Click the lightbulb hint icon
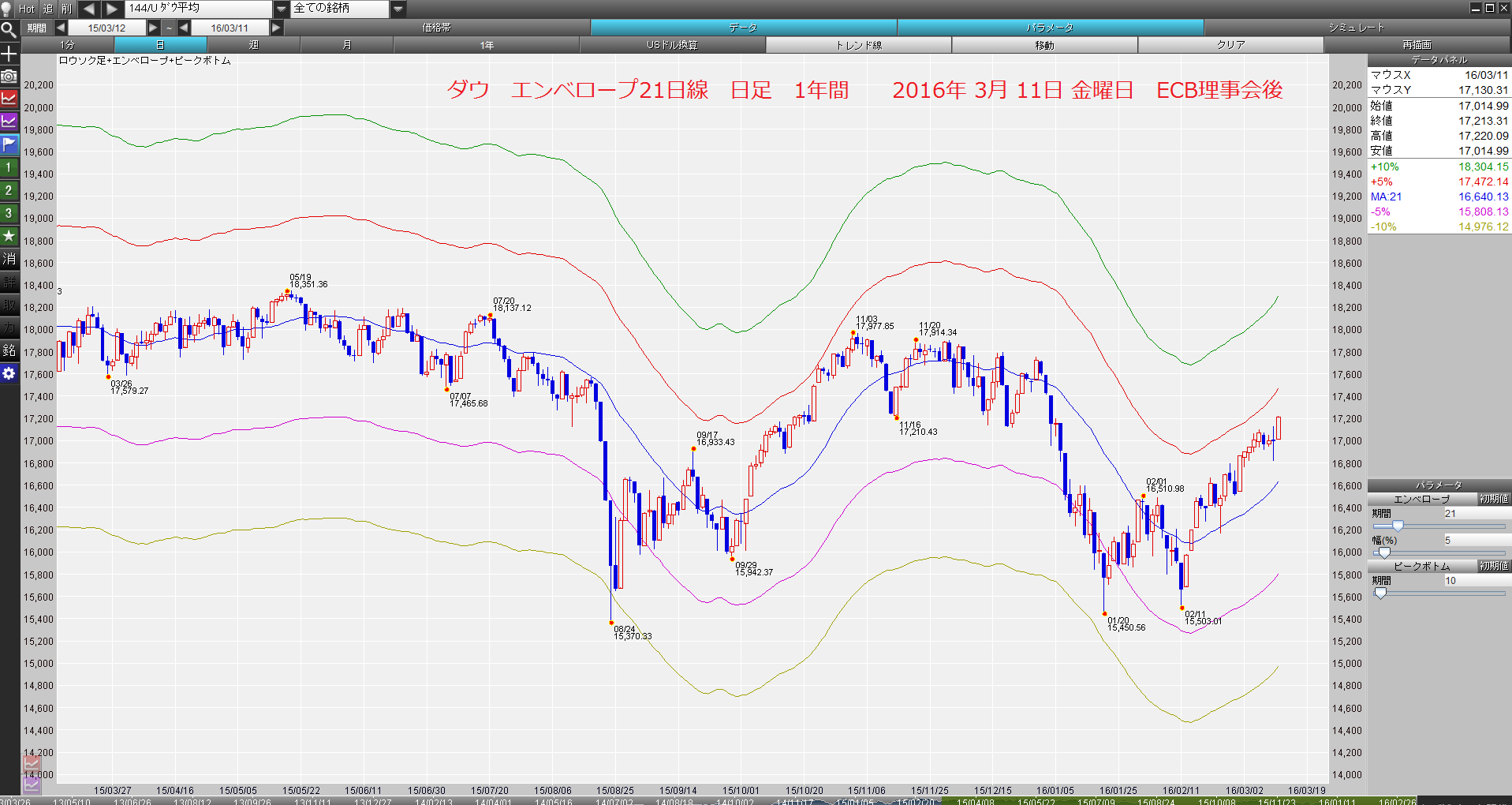Viewport: 1512px width, 805px height. [7, 9]
